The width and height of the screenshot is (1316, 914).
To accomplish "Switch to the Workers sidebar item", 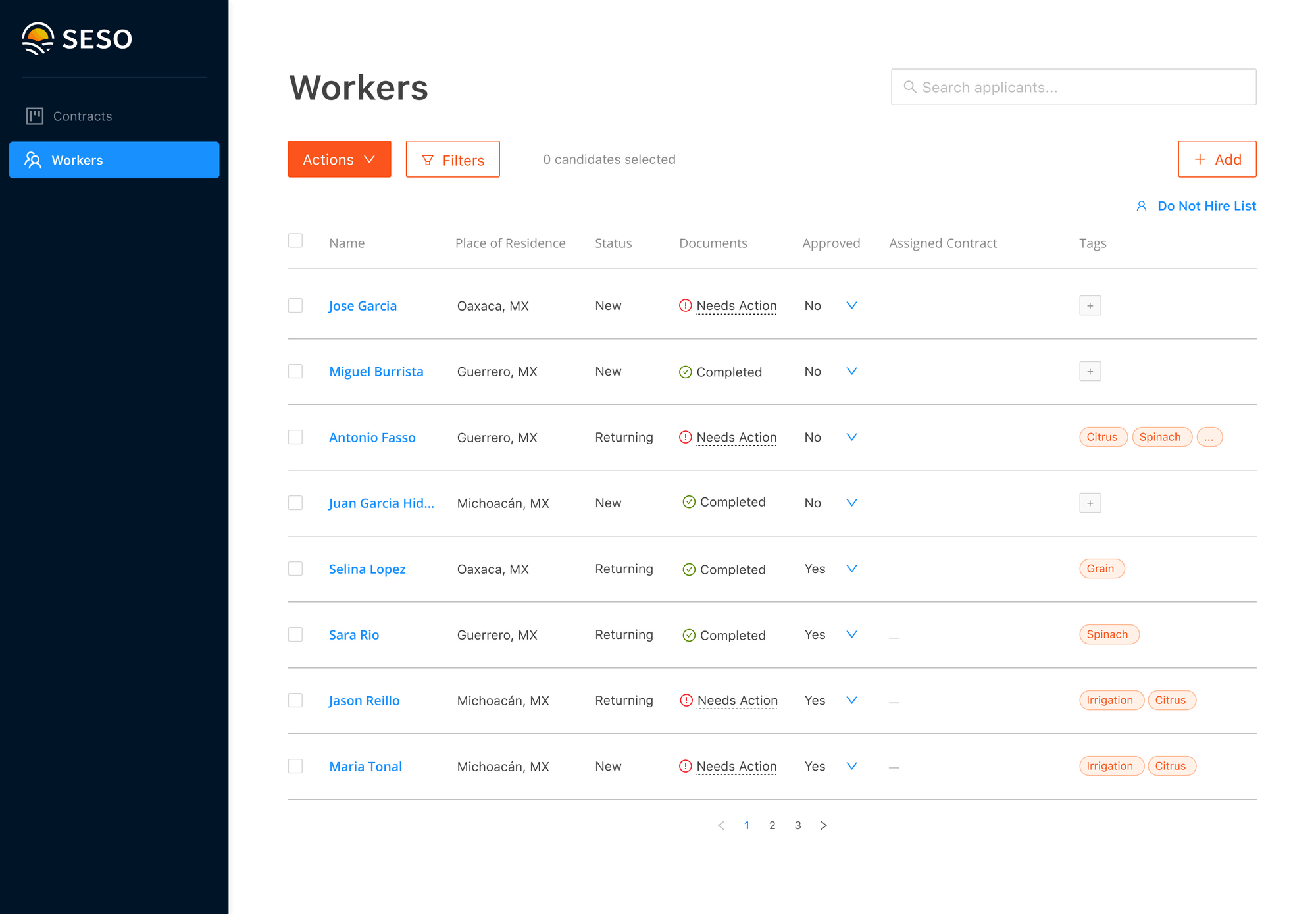I will 114,160.
